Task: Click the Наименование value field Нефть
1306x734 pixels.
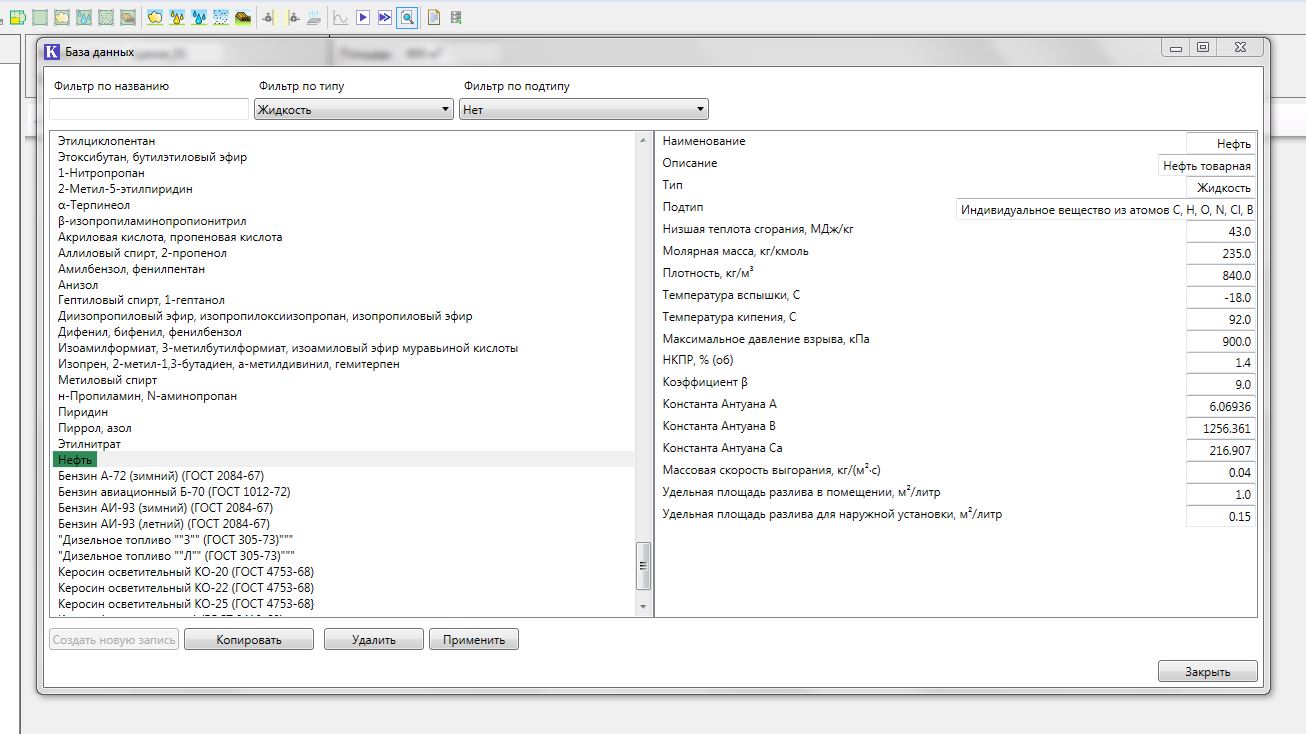Action: (1221, 144)
